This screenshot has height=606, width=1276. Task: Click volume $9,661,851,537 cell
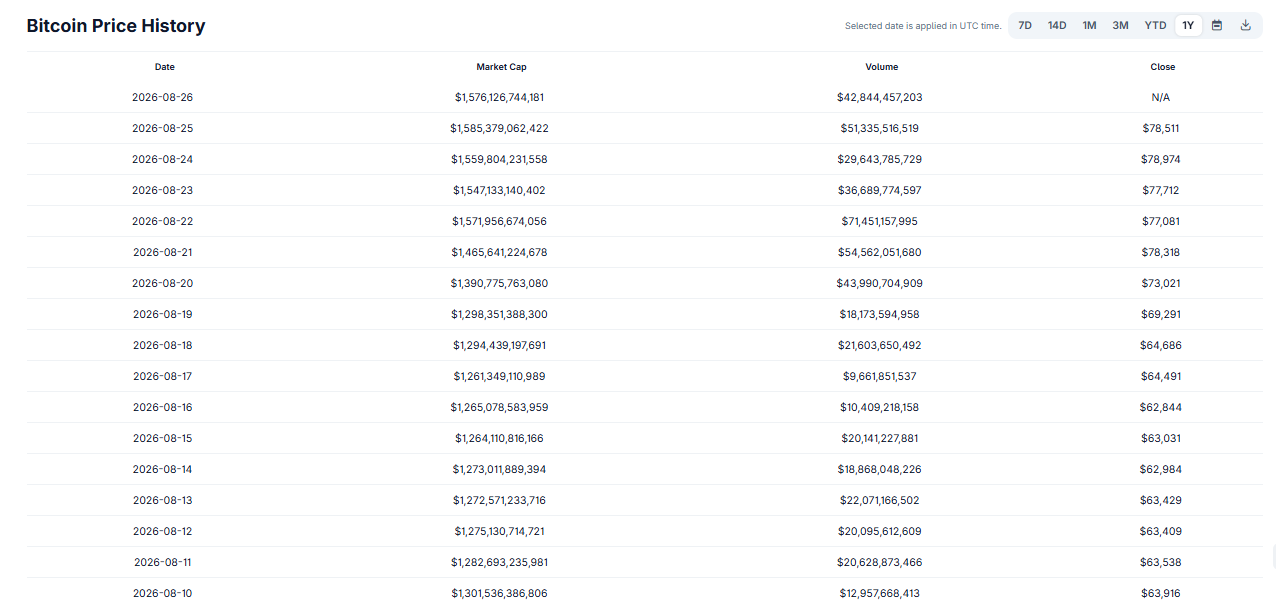(880, 376)
